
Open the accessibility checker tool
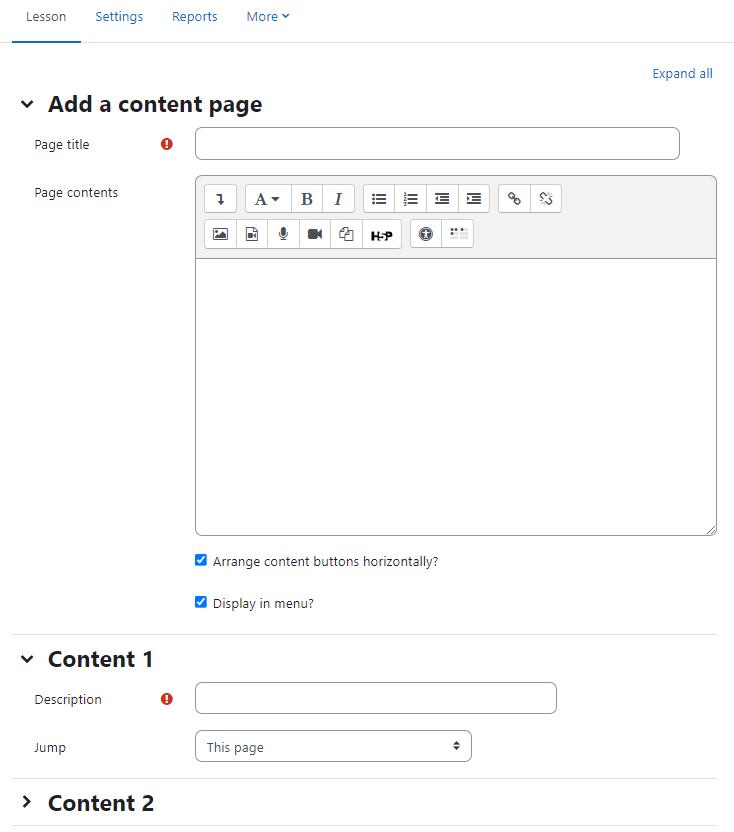coord(426,234)
